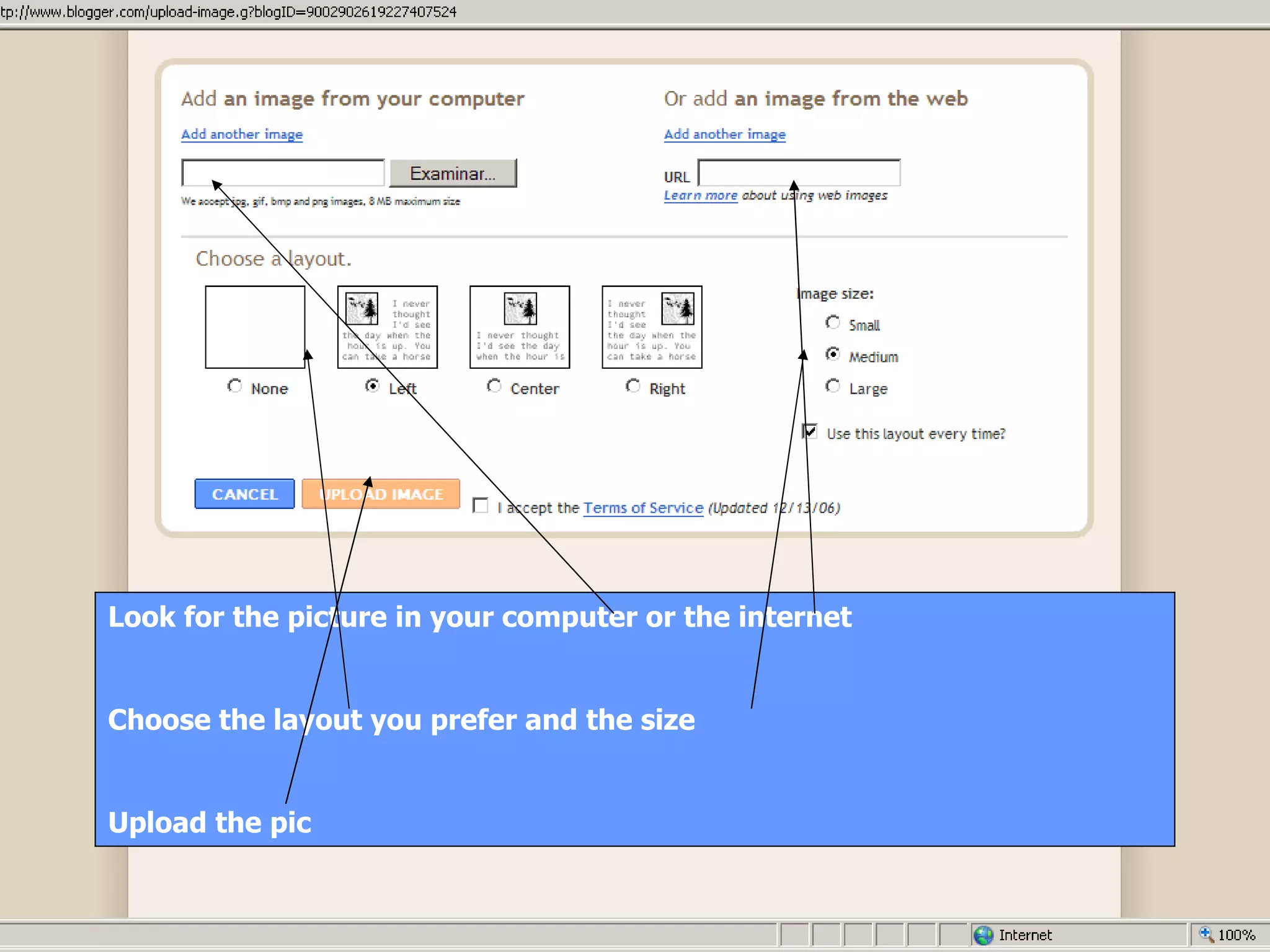Select the Right layout radio button
Viewport: 1270px width, 952px height.
pyautogui.click(x=633, y=386)
